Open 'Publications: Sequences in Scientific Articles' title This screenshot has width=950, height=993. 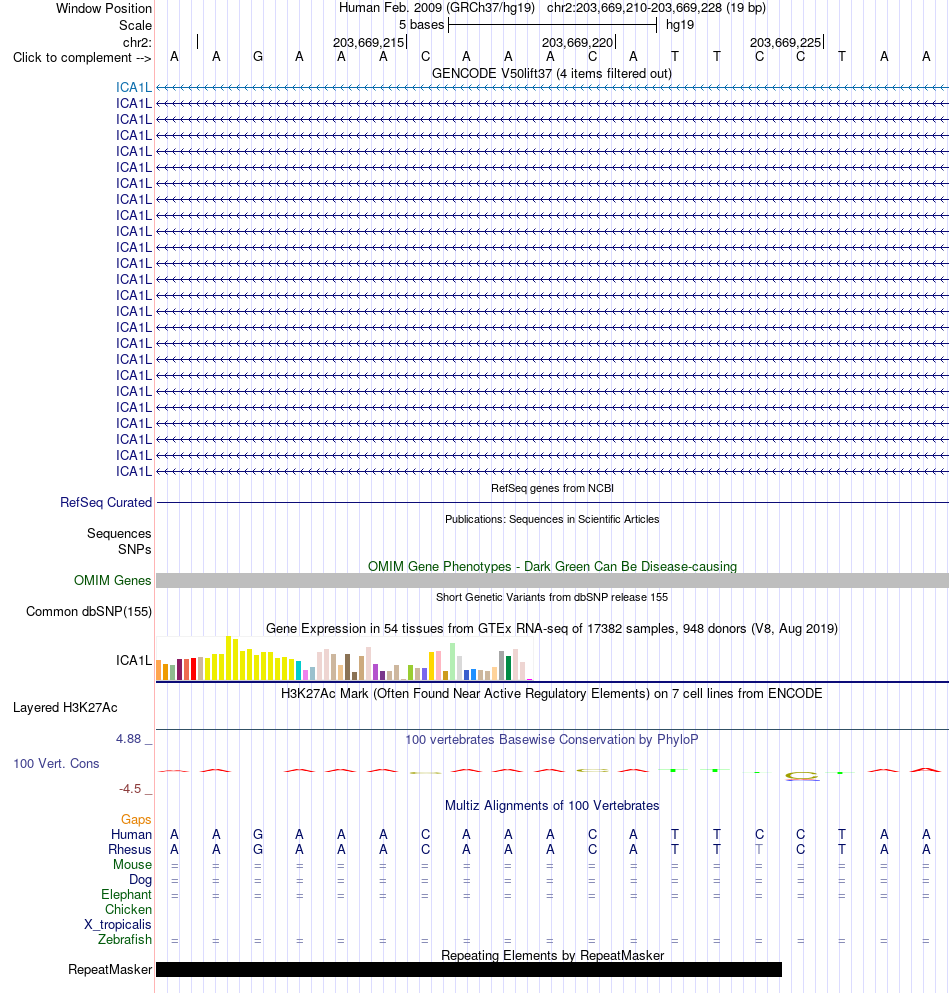[552, 519]
